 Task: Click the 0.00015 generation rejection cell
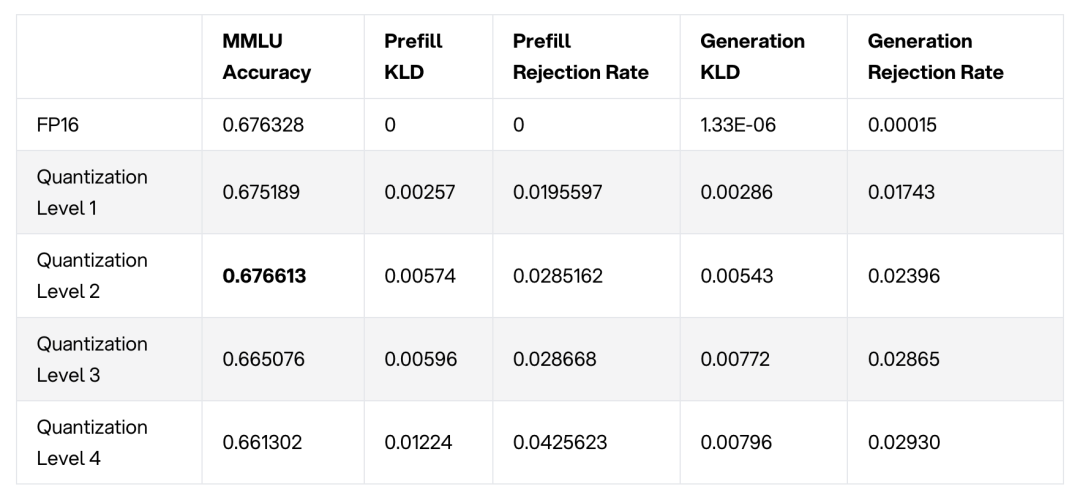pos(901,128)
